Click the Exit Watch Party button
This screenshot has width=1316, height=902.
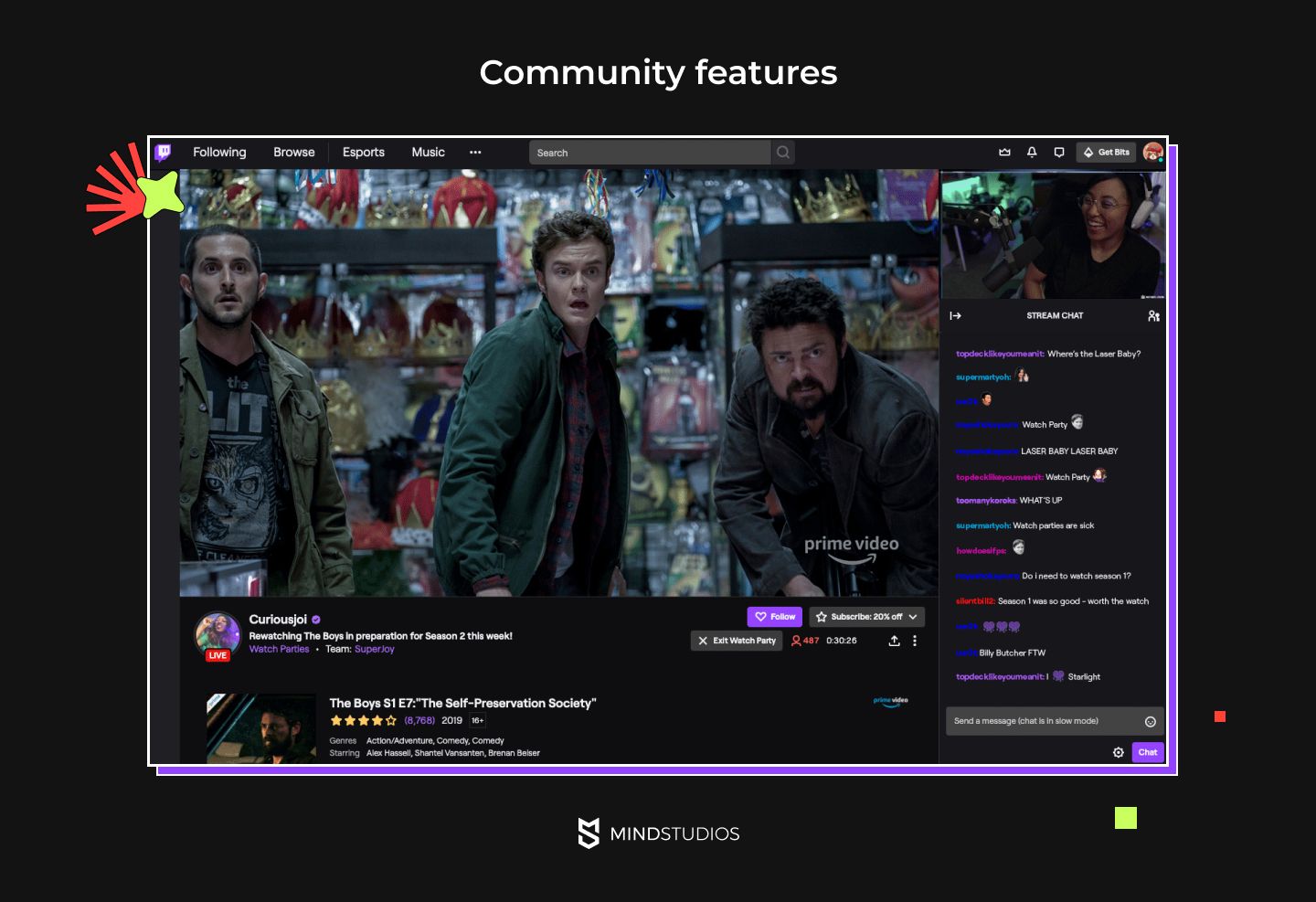pos(737,641)
